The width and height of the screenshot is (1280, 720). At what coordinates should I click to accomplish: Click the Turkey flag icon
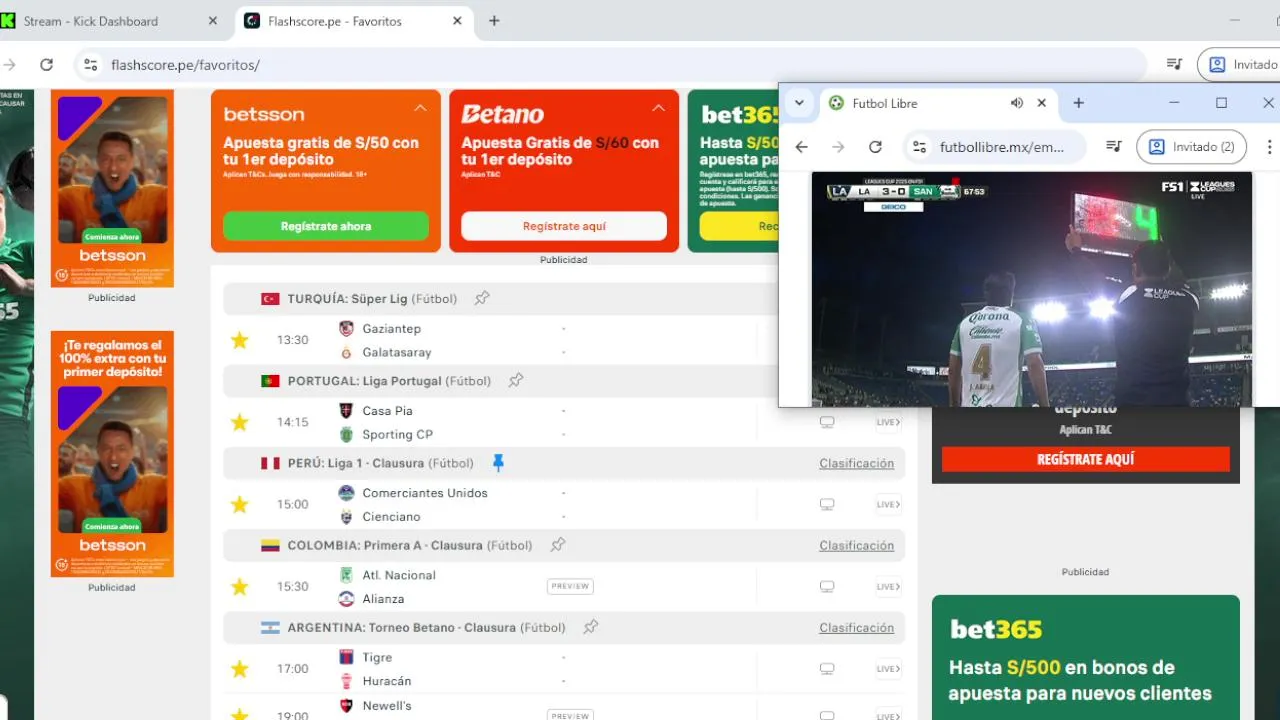tap(270, 298)
